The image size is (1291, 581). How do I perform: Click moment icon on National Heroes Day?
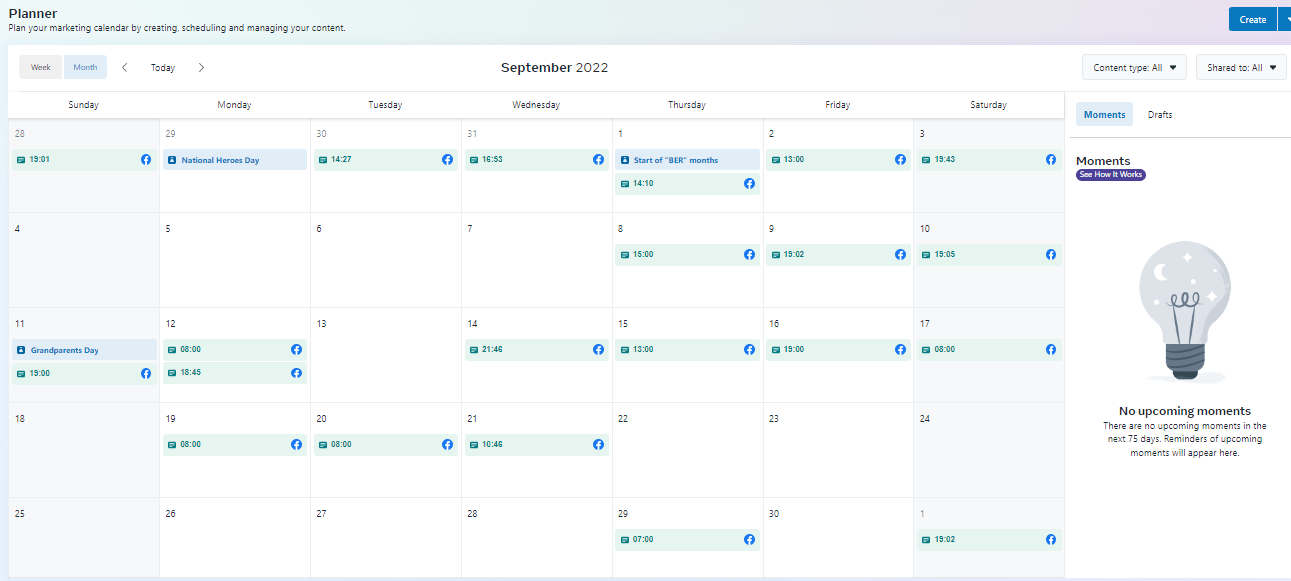(173, 160)
